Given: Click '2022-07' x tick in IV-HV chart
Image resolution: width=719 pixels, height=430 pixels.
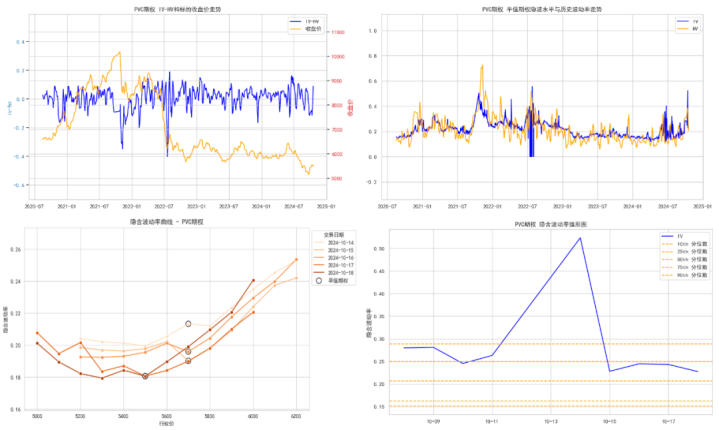Looking at the screenshot, I should click(x=164, y=207).
